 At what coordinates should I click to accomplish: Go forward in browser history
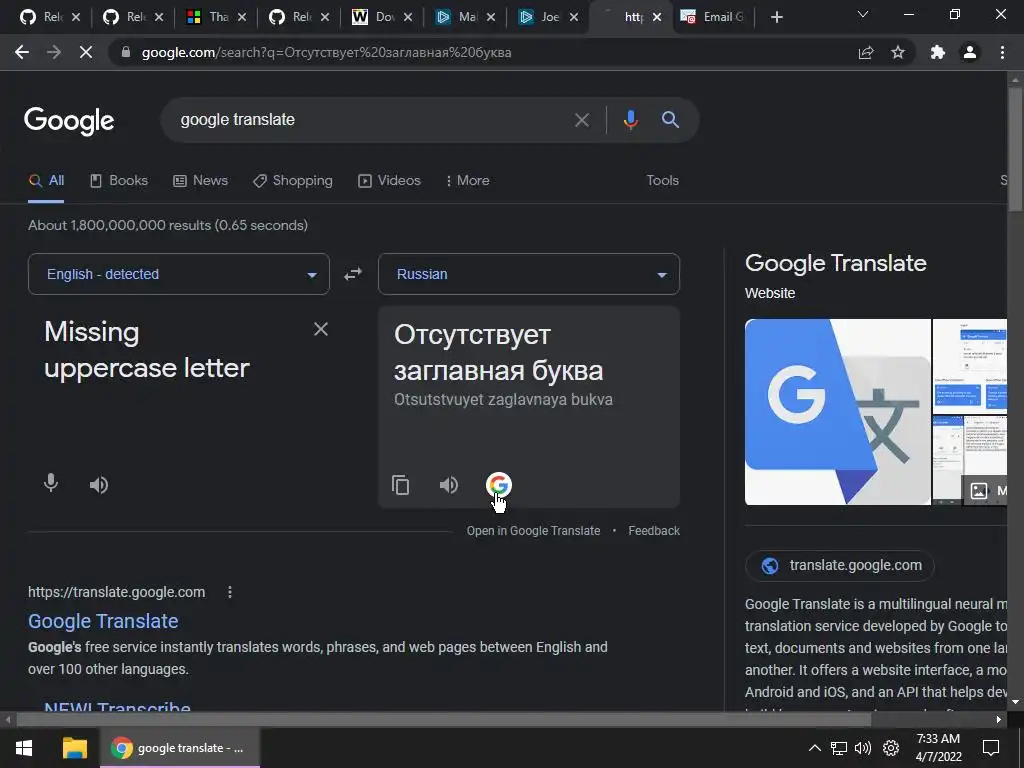54,52
